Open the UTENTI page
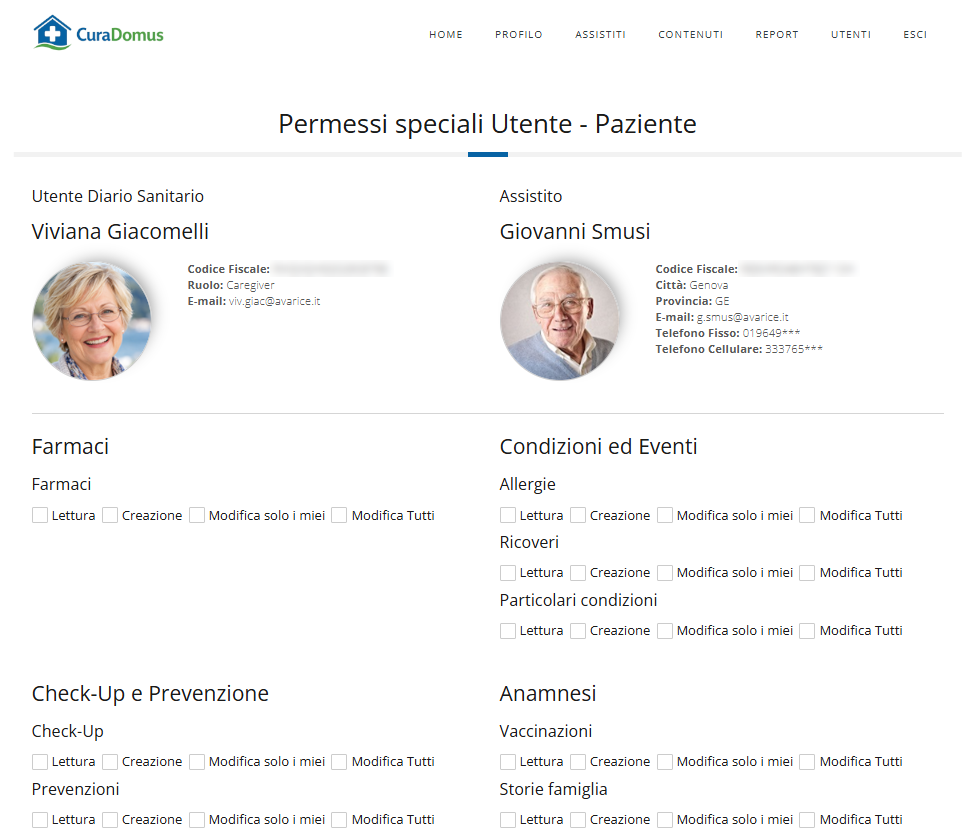 point(851,35)
